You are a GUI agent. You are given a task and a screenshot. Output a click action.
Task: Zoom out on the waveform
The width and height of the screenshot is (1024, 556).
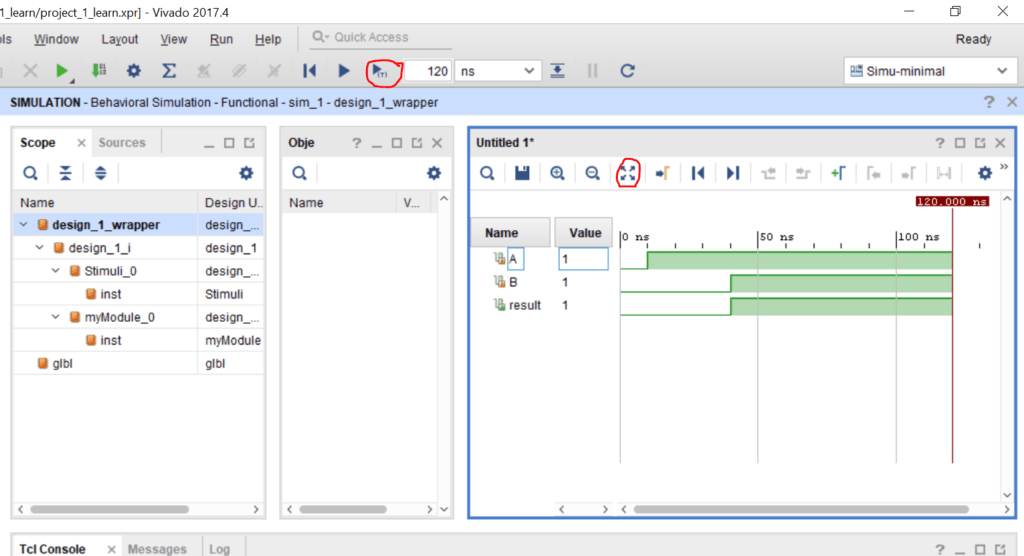click(x=592, y=173)
